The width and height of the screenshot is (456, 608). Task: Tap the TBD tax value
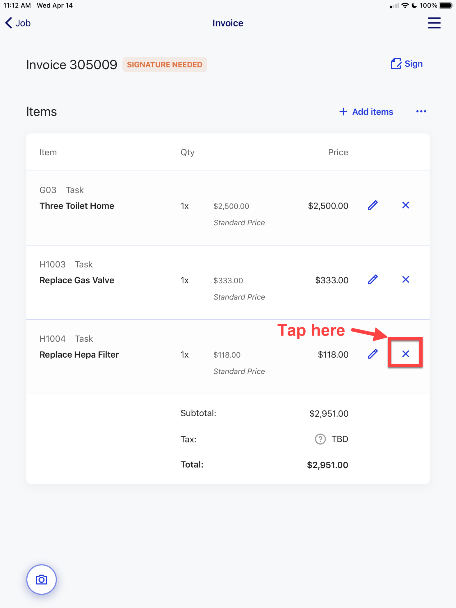(x=340, y=439)
